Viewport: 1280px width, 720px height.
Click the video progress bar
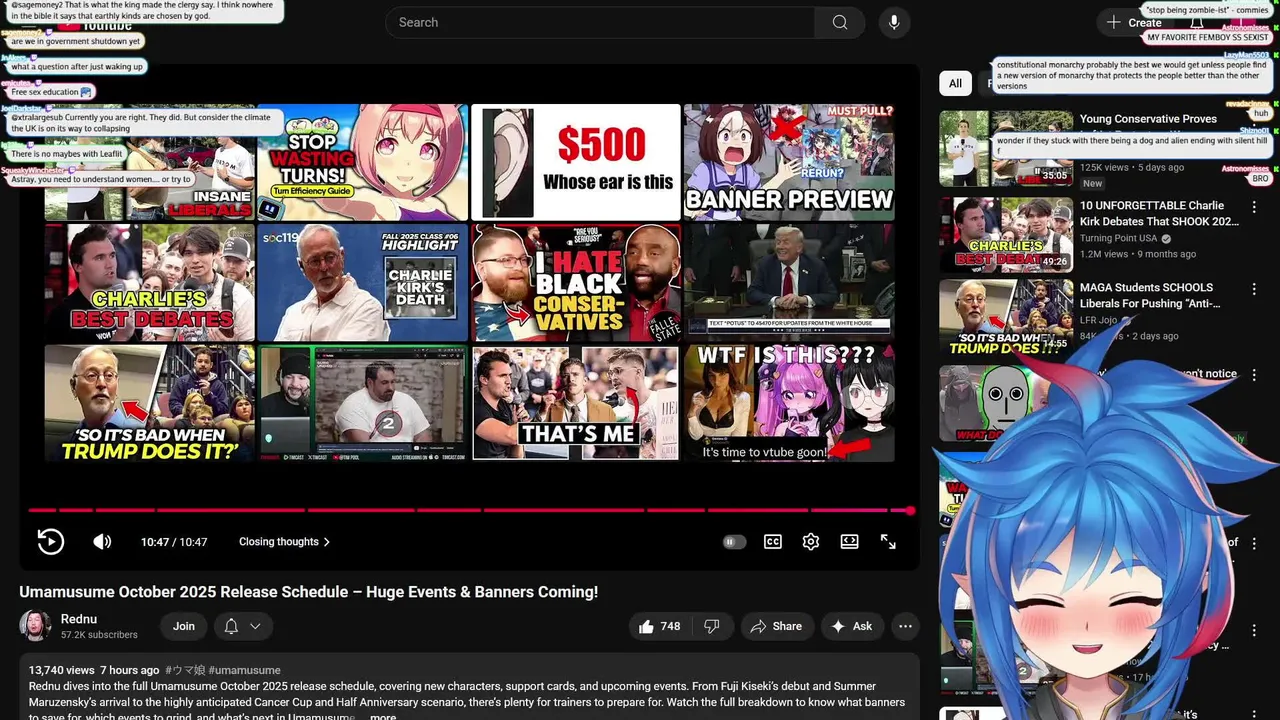pos(469,510)
